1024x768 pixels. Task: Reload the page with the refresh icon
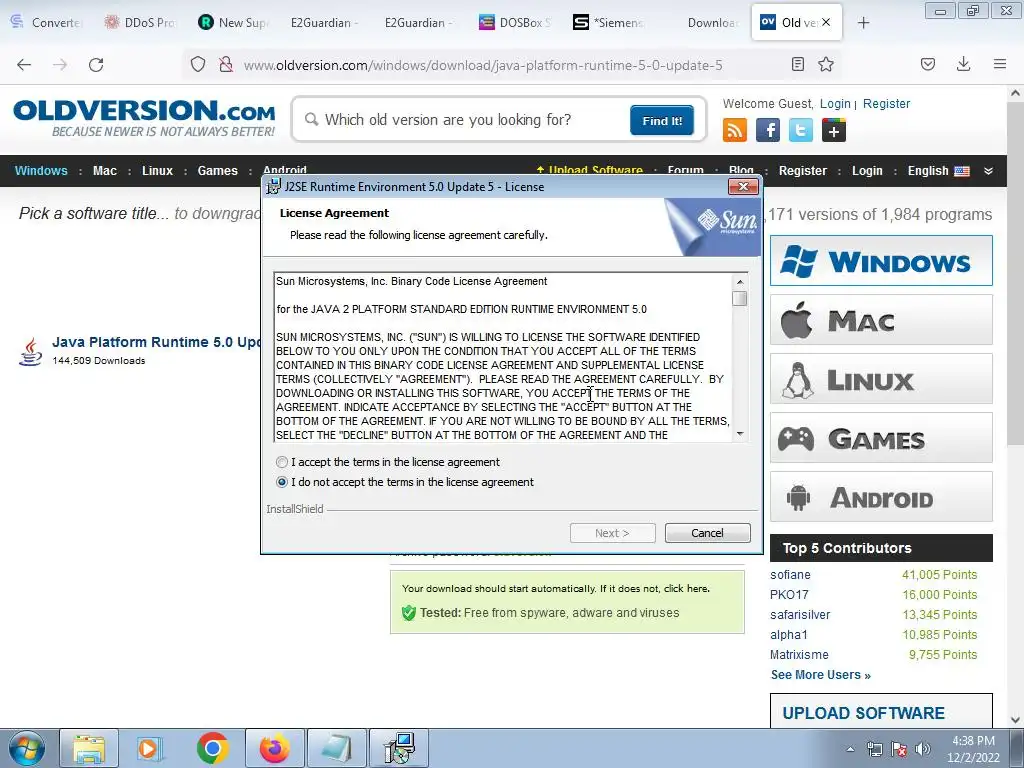[x=96, y=64]
